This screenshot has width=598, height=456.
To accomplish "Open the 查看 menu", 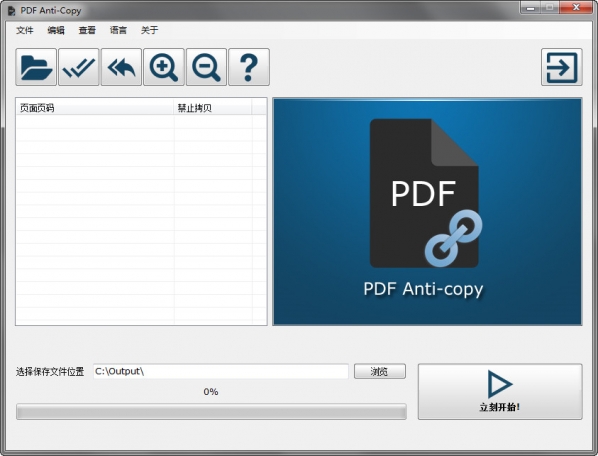I will click(x=87, y=30).
